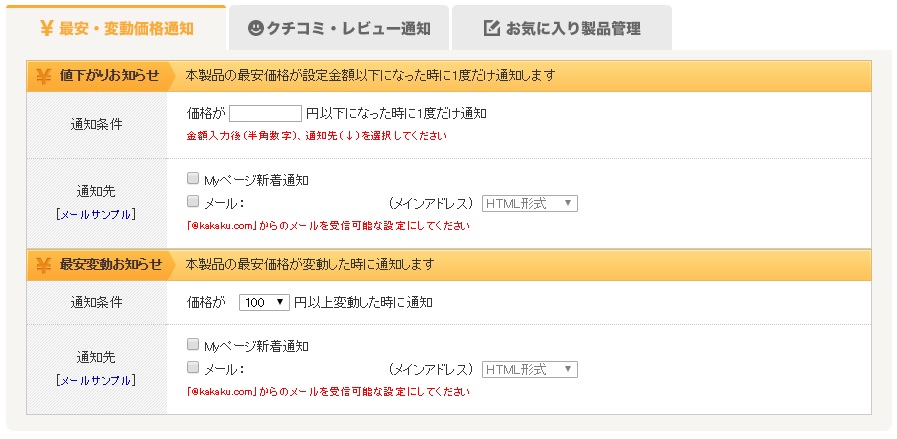
Task: Enable Myページ新着通知 for the price drop alert
Action: pyautogui.click(x=193, y=180)
